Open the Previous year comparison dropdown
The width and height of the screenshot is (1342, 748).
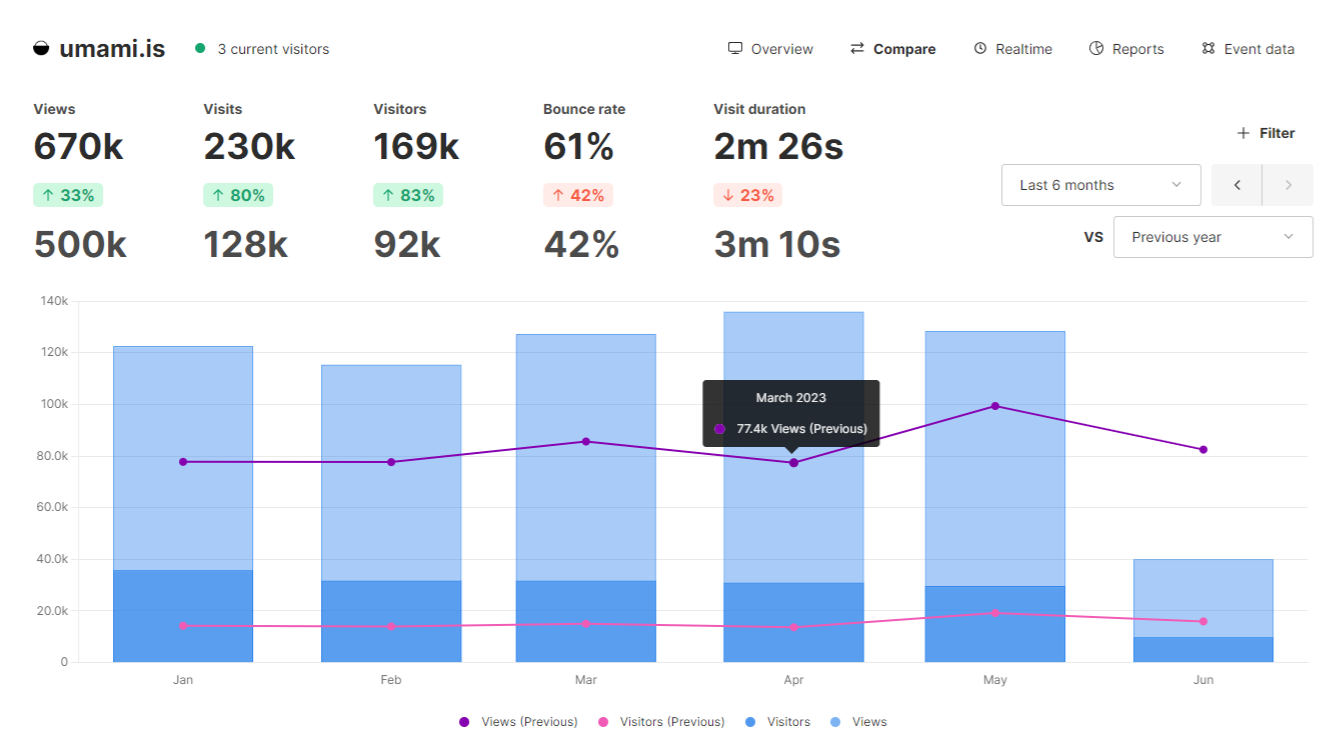[1212, 237]
